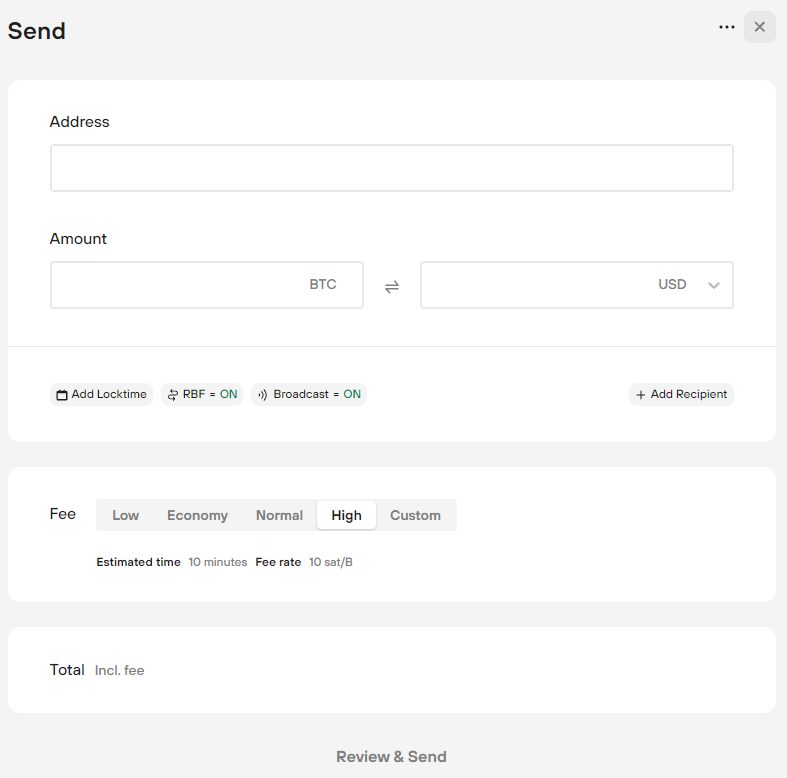Select the High fee option

[346, 515]
